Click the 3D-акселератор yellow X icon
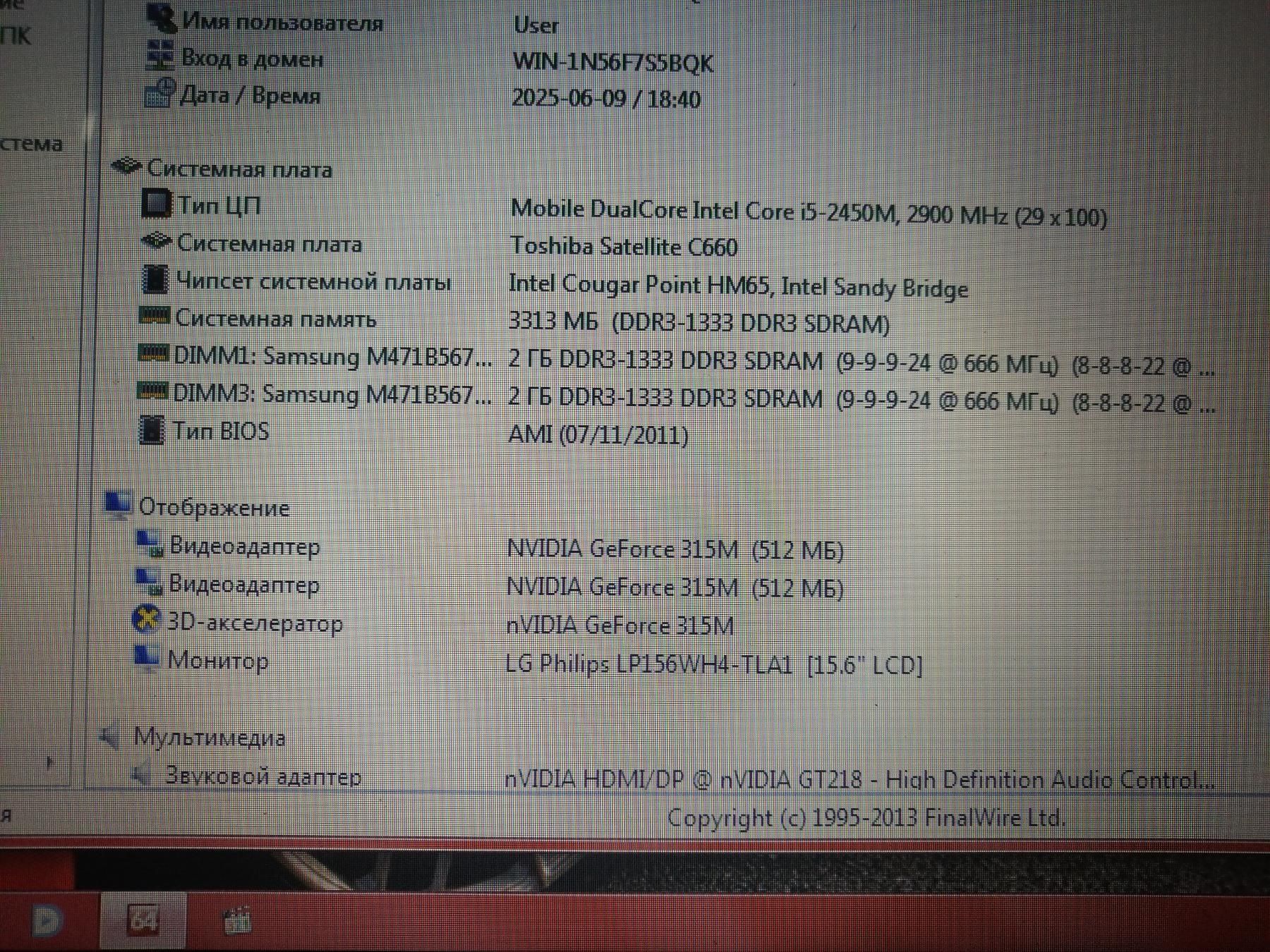1270x952 pixels. click(x=147, y=620)
